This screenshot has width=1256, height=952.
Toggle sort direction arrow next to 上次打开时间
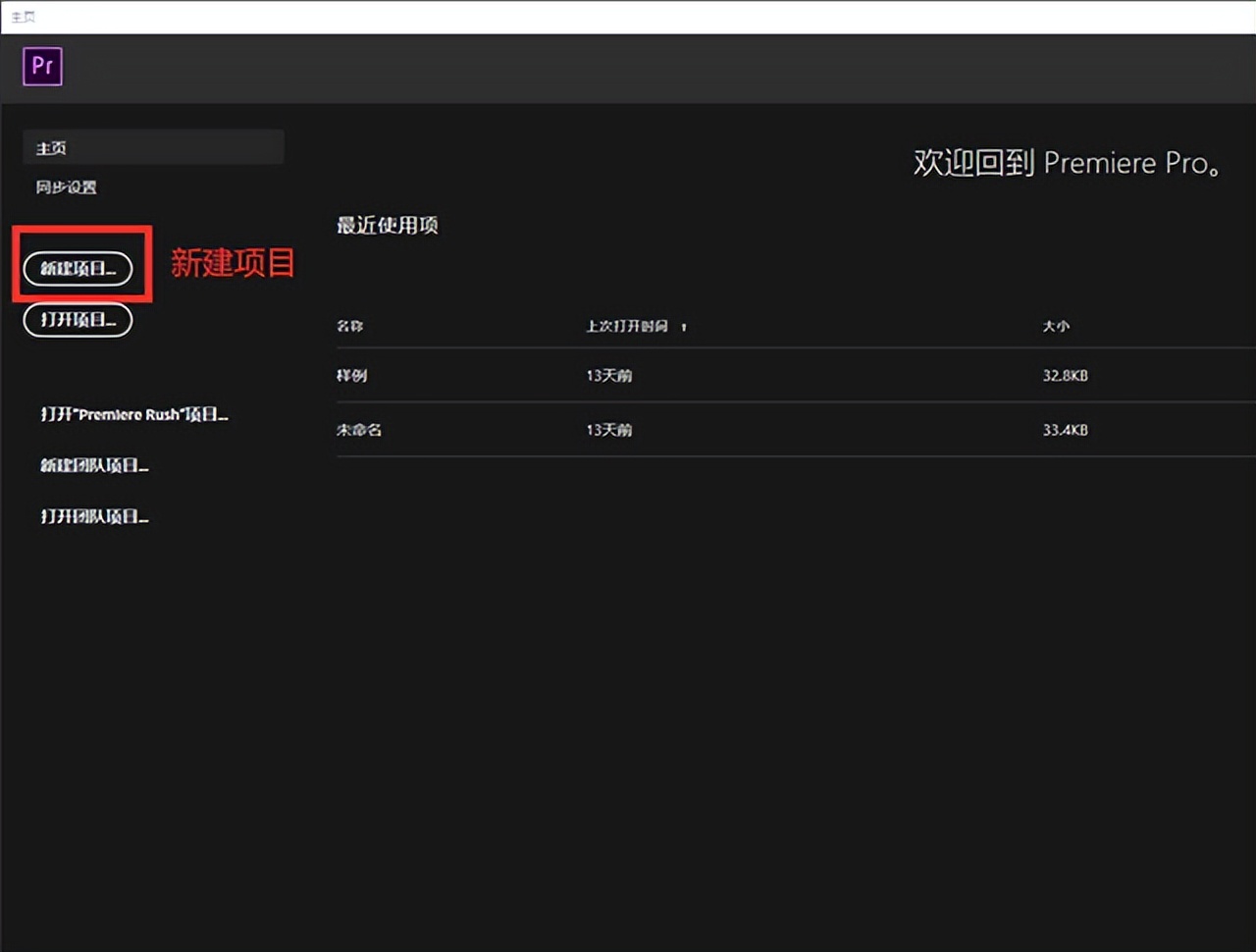(x=684, y=326)
